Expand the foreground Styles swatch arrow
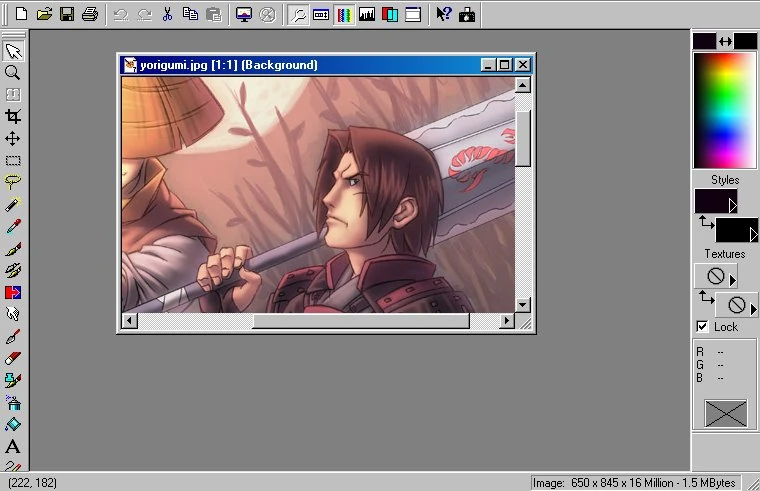Image resolution: width=760 pixels, height=491 pixels. click(732, 205)
